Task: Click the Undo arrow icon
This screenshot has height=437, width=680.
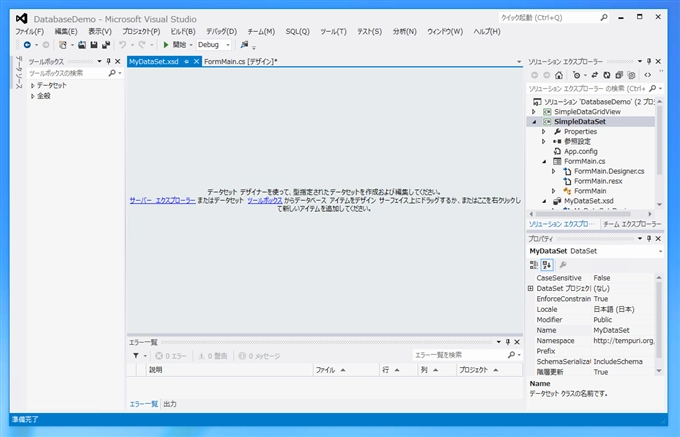Action: [x=123, y=45]
